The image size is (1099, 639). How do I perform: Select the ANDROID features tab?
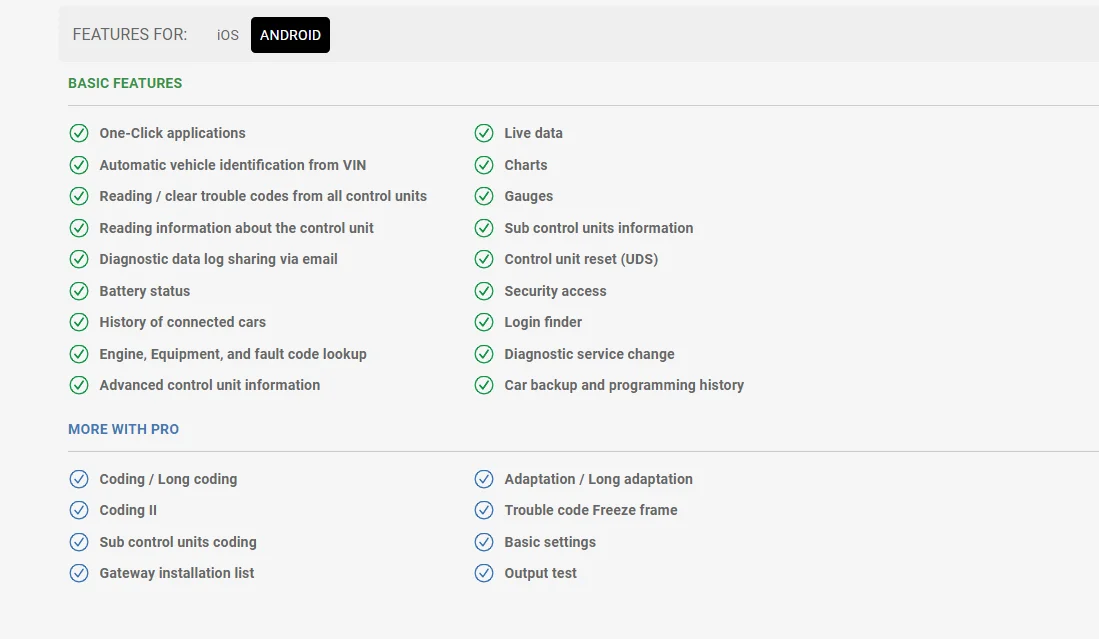point(290,35)
